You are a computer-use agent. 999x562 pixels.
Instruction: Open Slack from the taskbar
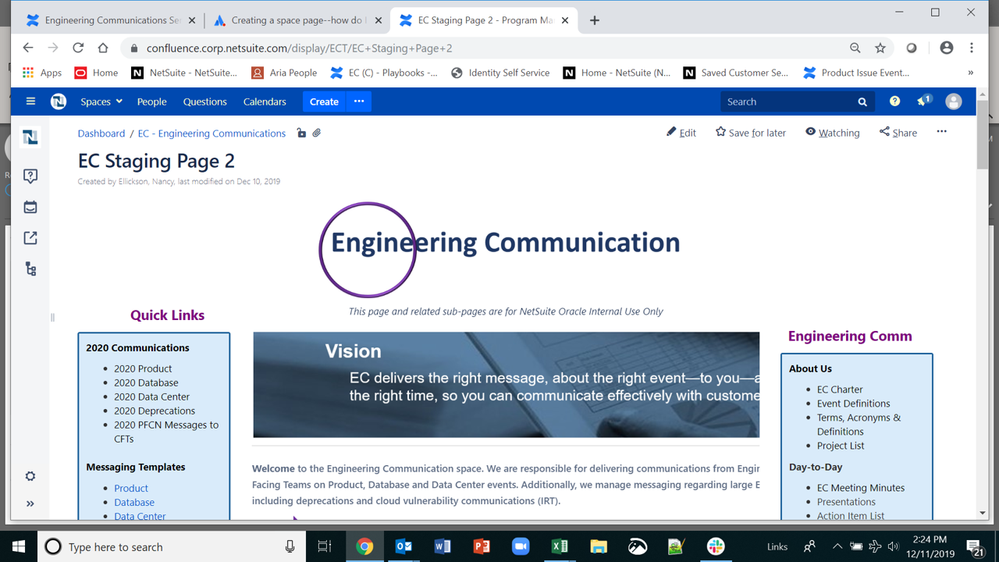click(x=715, y=546)
